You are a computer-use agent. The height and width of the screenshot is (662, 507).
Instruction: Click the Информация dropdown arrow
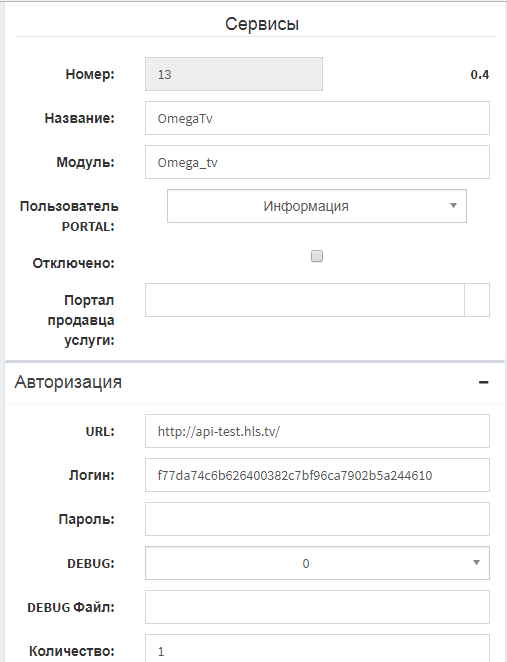pyautogui.click(x=453, y=206)
